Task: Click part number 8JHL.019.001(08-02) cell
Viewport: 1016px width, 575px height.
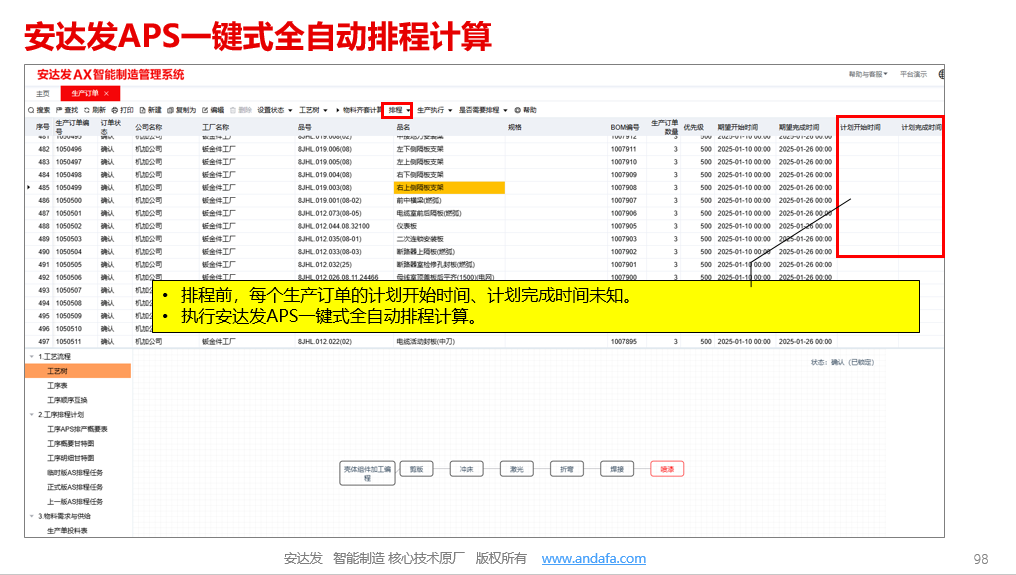Action: pos(329,201)
